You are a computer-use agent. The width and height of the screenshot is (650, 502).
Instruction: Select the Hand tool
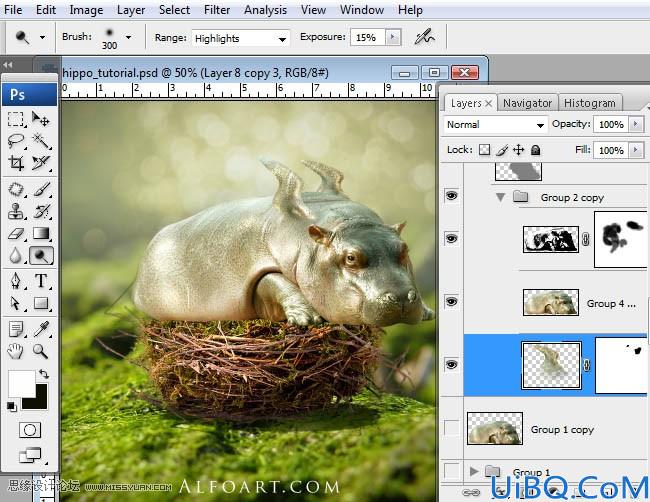point(16,352)
